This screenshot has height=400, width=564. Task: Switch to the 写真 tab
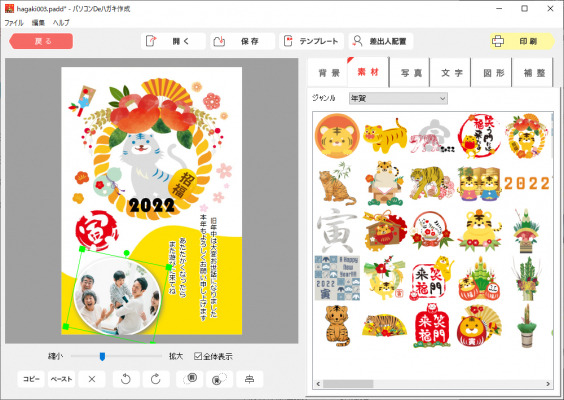[411, 73]
